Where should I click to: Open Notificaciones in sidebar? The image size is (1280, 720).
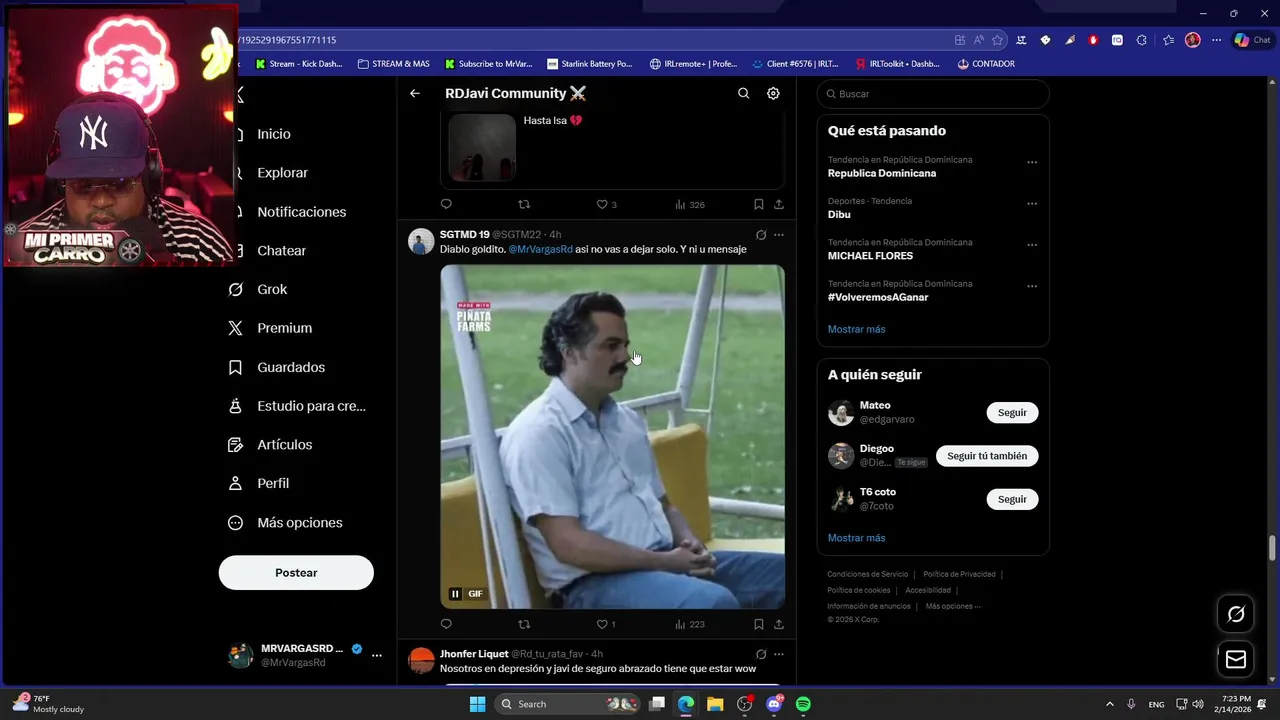pos(301,212)
